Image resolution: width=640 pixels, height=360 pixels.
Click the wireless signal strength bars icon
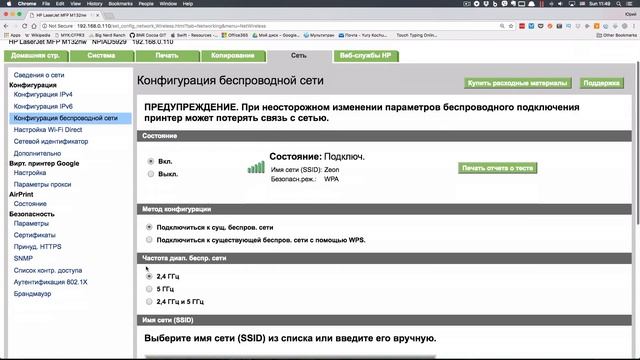[256, 167]
